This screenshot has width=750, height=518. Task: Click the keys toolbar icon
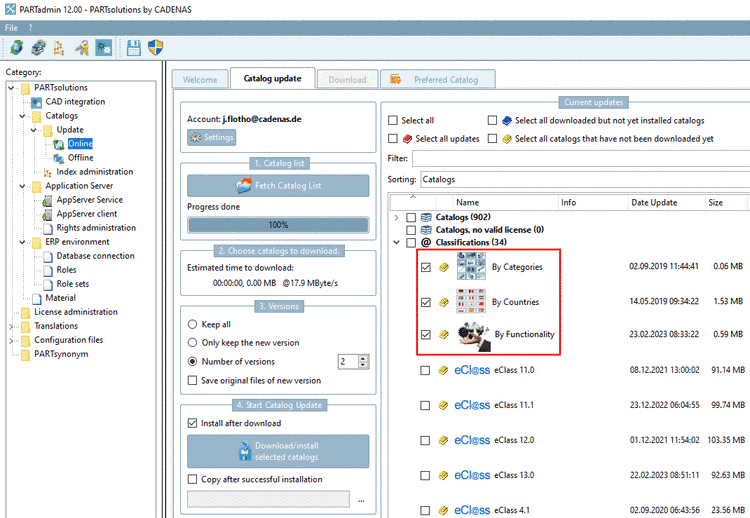[x=82, y=48]
